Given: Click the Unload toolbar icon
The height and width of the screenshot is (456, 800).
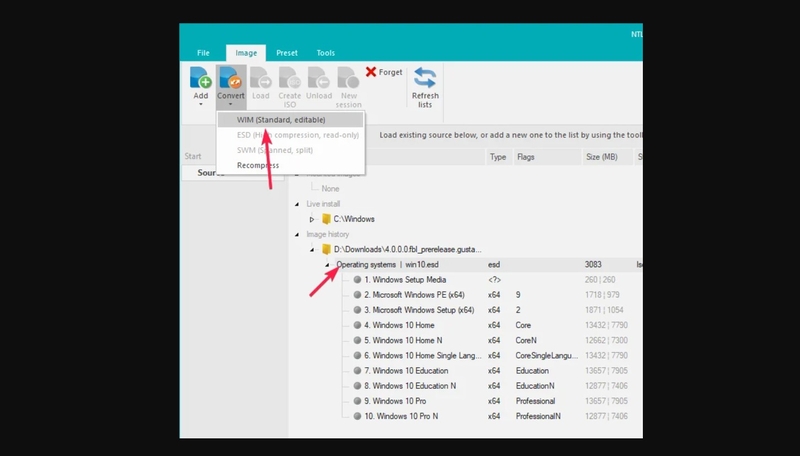Looking at the screenshot, I should click(x=319, y=78).
